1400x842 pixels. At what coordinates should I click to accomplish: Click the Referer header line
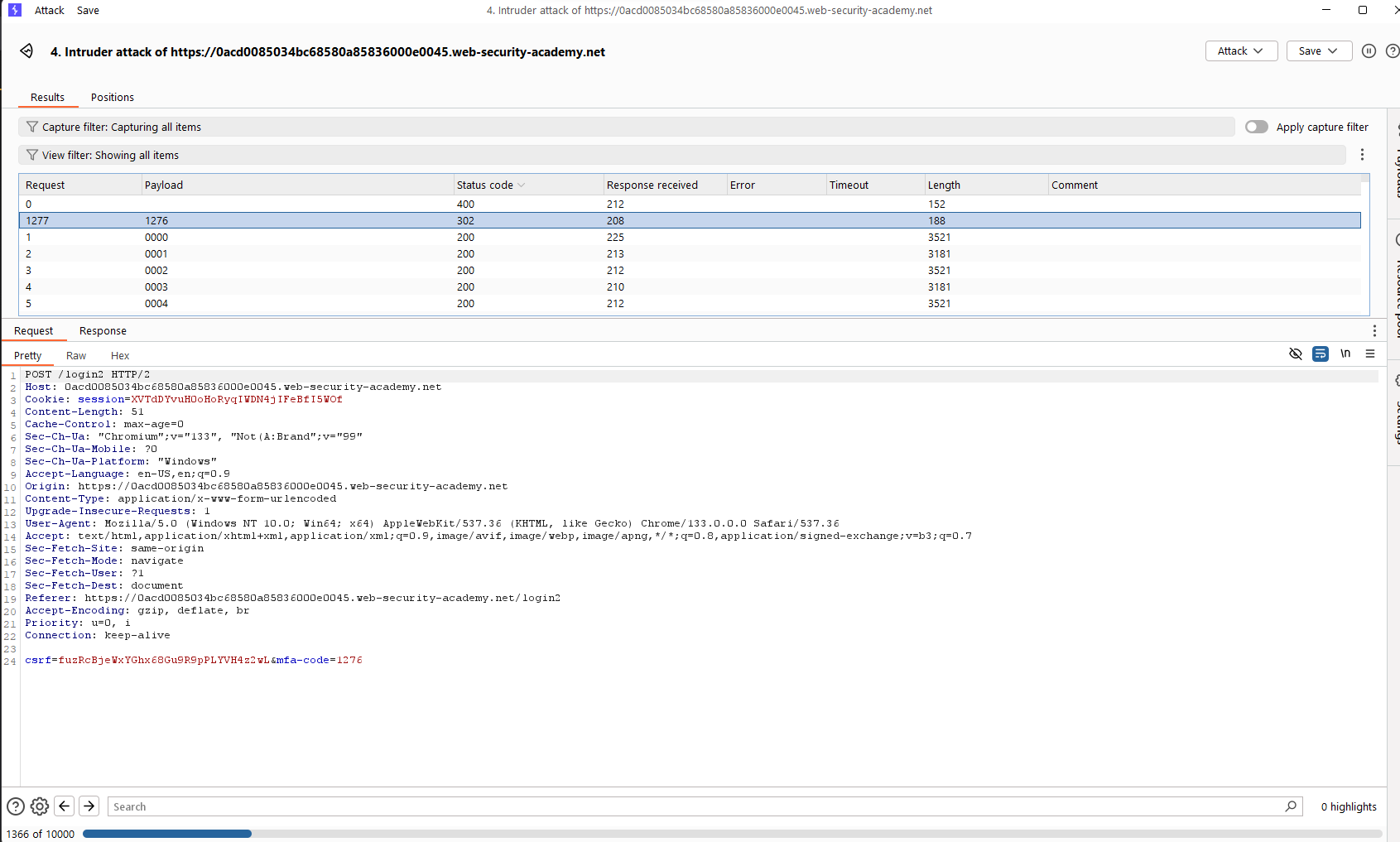293,598
